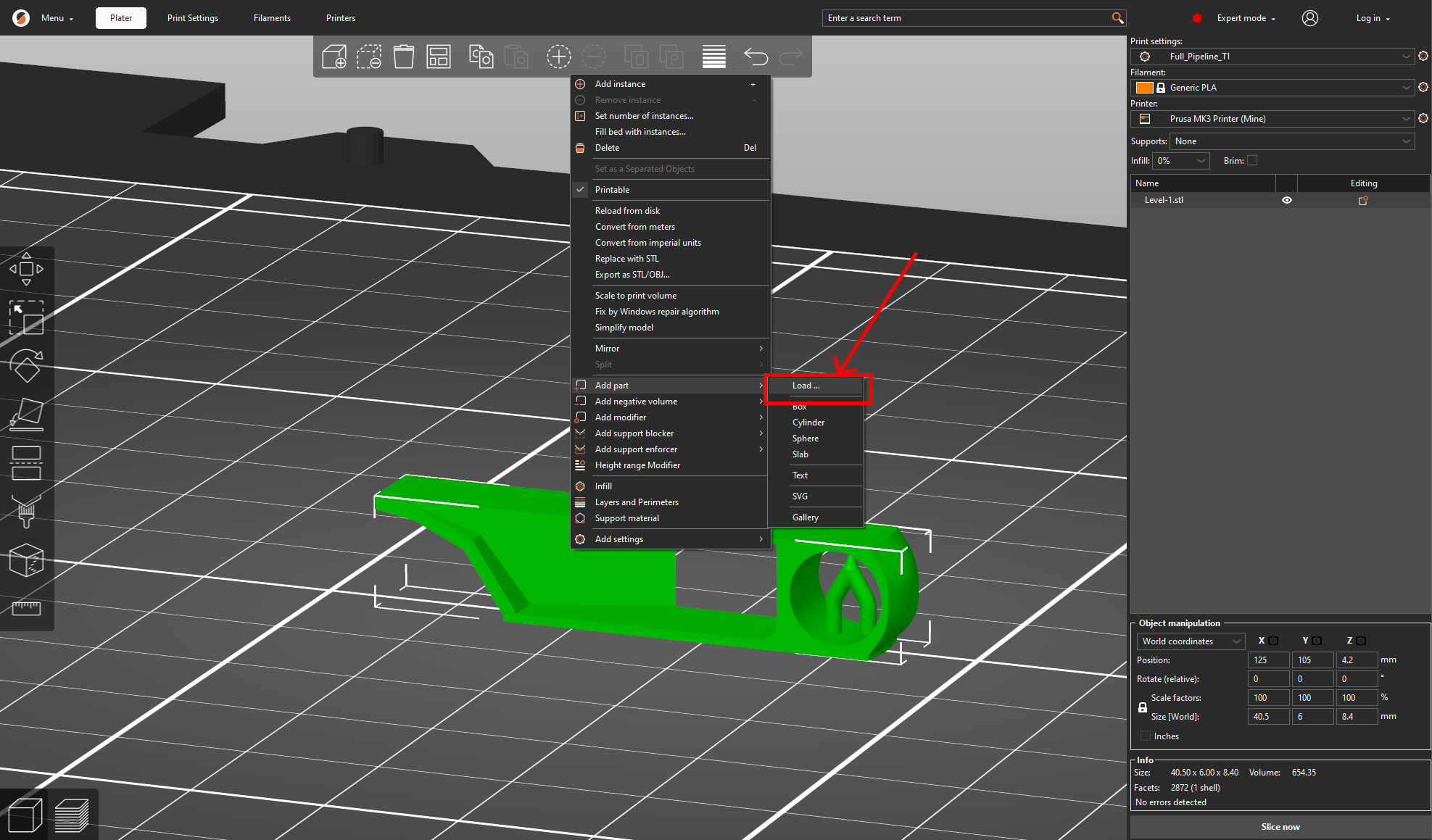
Task: Click the Add object toolbar icon
Action: 334,57
